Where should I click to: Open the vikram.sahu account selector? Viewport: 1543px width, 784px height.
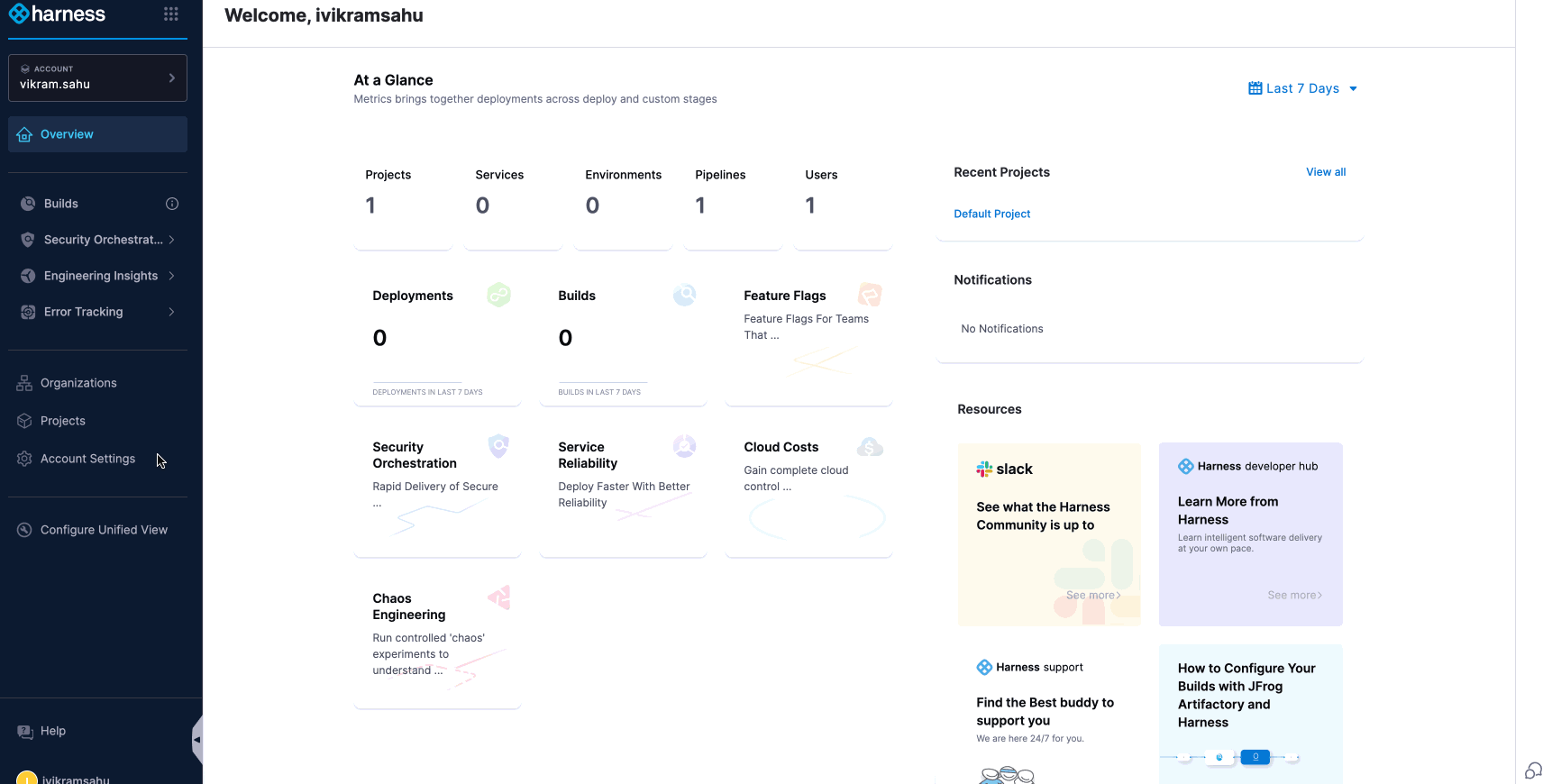[x=97, y=77]
